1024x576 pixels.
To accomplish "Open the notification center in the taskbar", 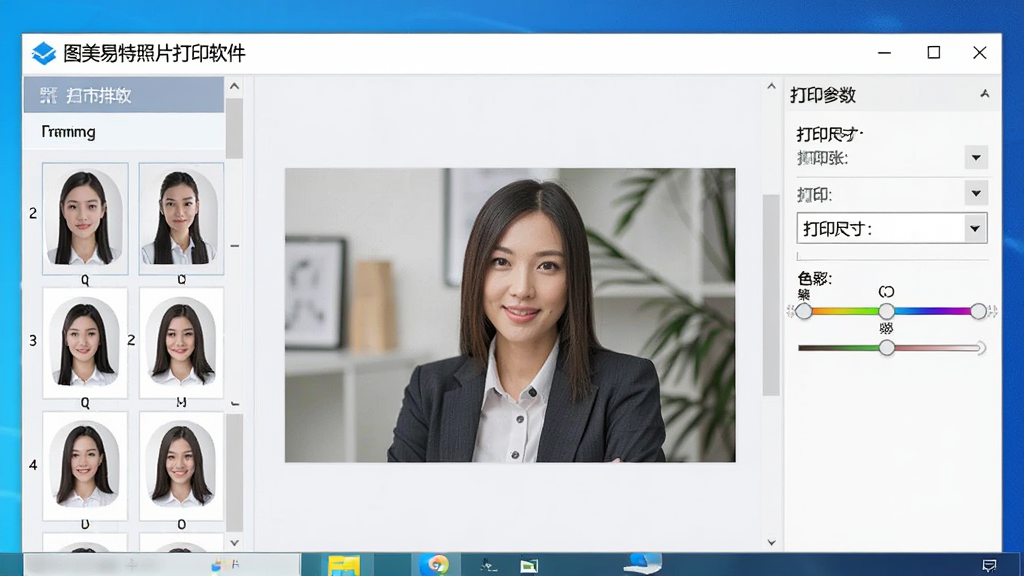I will pos(989,566).
